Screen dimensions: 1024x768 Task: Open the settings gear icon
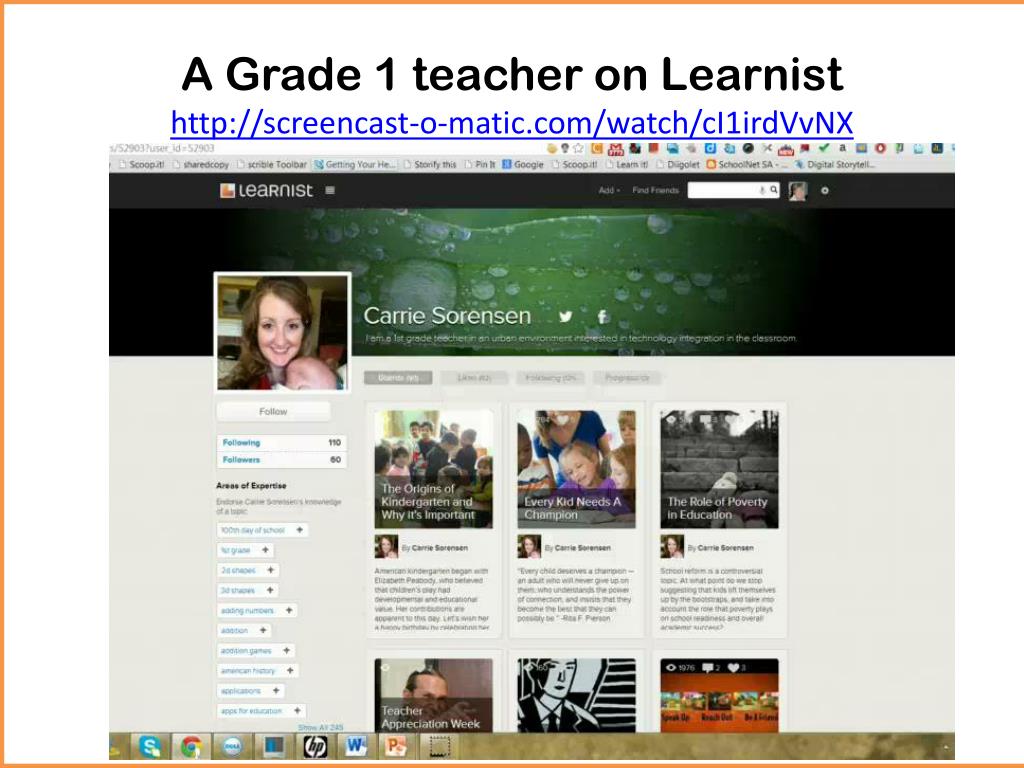click(x=824, y=191)
